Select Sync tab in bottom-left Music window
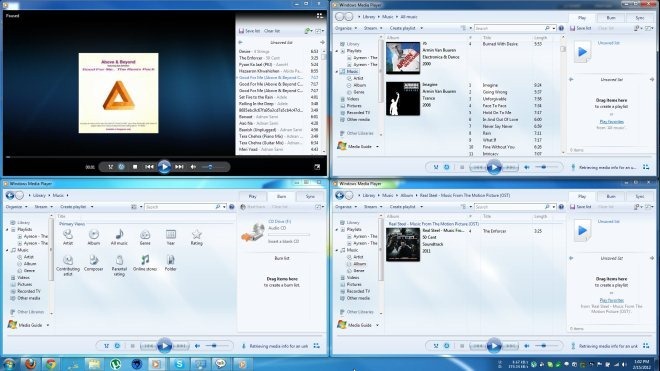Image resolution: width=660 pixels, height=371 pixels. pyautogui.click(x=310, y=196)
